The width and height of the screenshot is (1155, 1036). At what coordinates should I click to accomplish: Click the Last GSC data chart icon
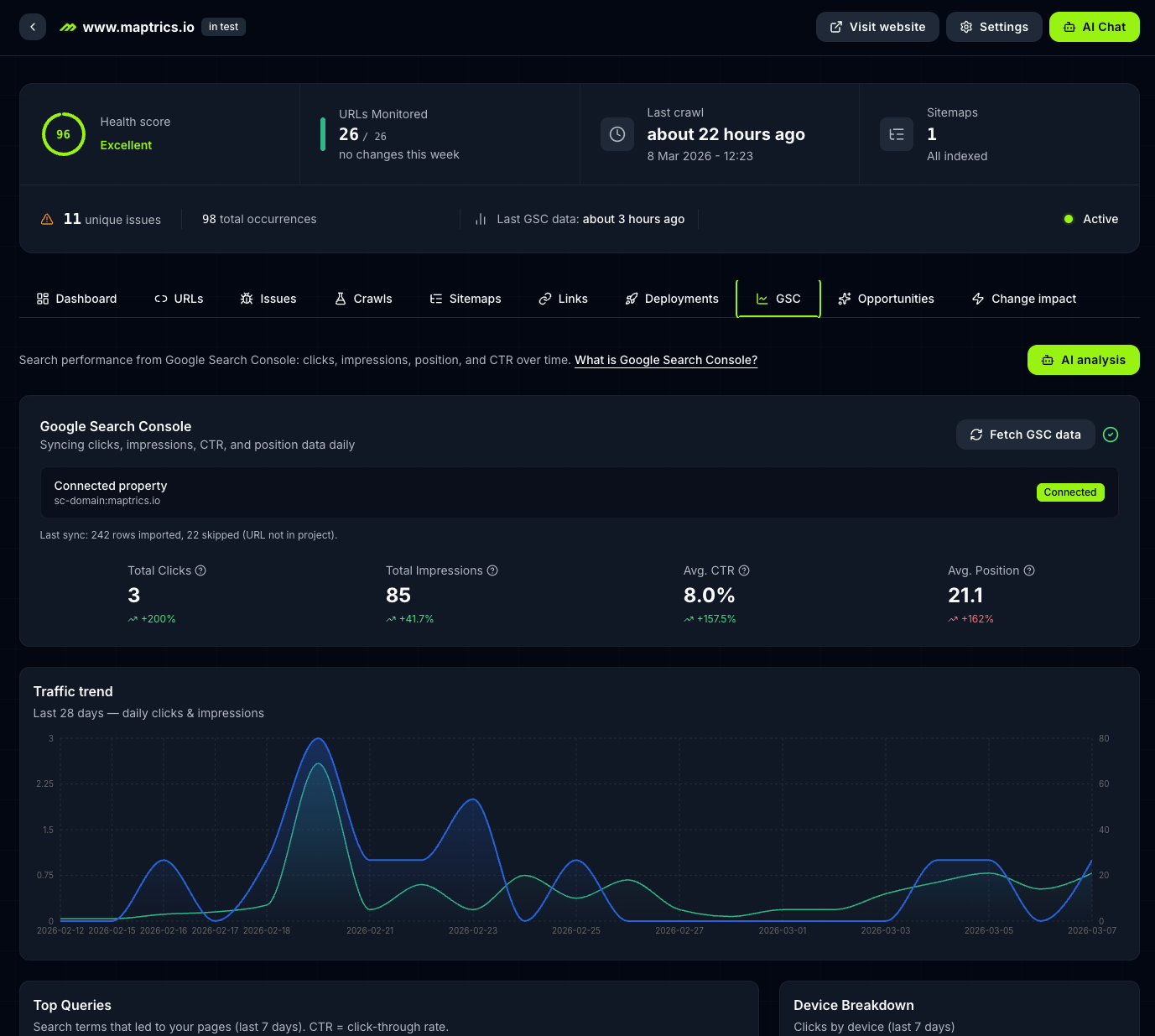coord(481,219)
